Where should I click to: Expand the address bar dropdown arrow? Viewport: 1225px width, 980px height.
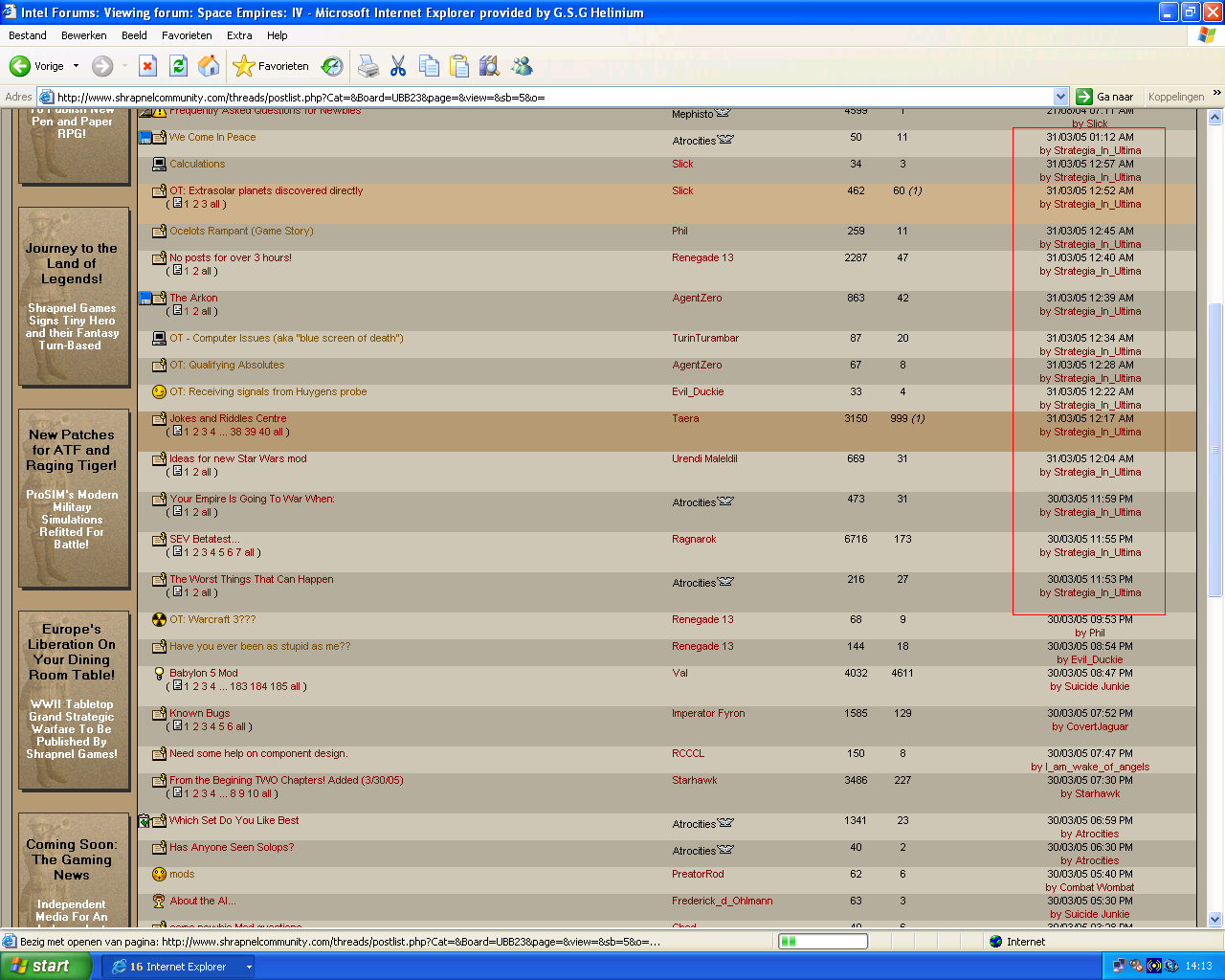pyautogui.click(x=1060, y=97)
